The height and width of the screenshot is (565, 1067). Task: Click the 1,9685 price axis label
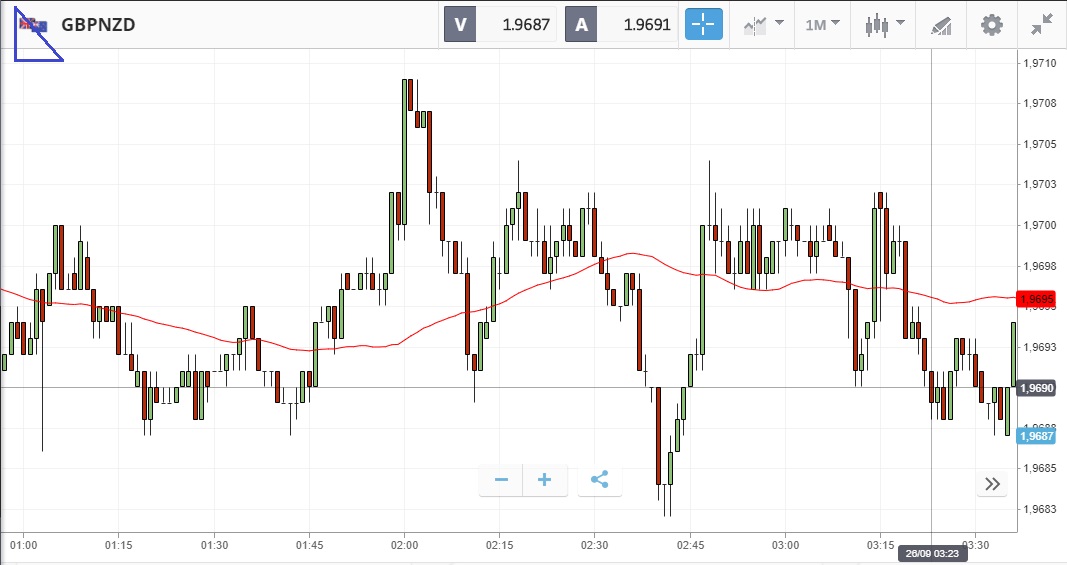coord(1040,468)
